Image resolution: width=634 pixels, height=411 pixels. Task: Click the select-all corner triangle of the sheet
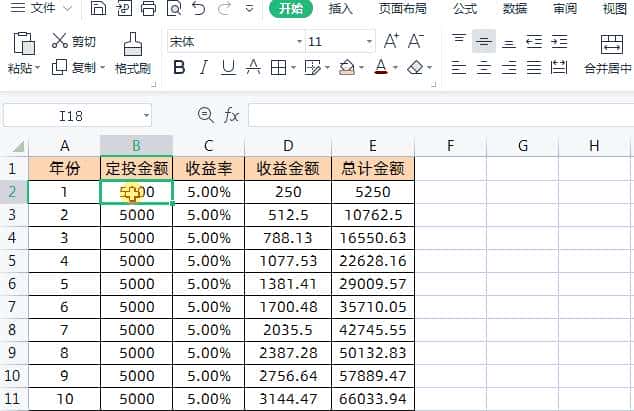point(17,146)
